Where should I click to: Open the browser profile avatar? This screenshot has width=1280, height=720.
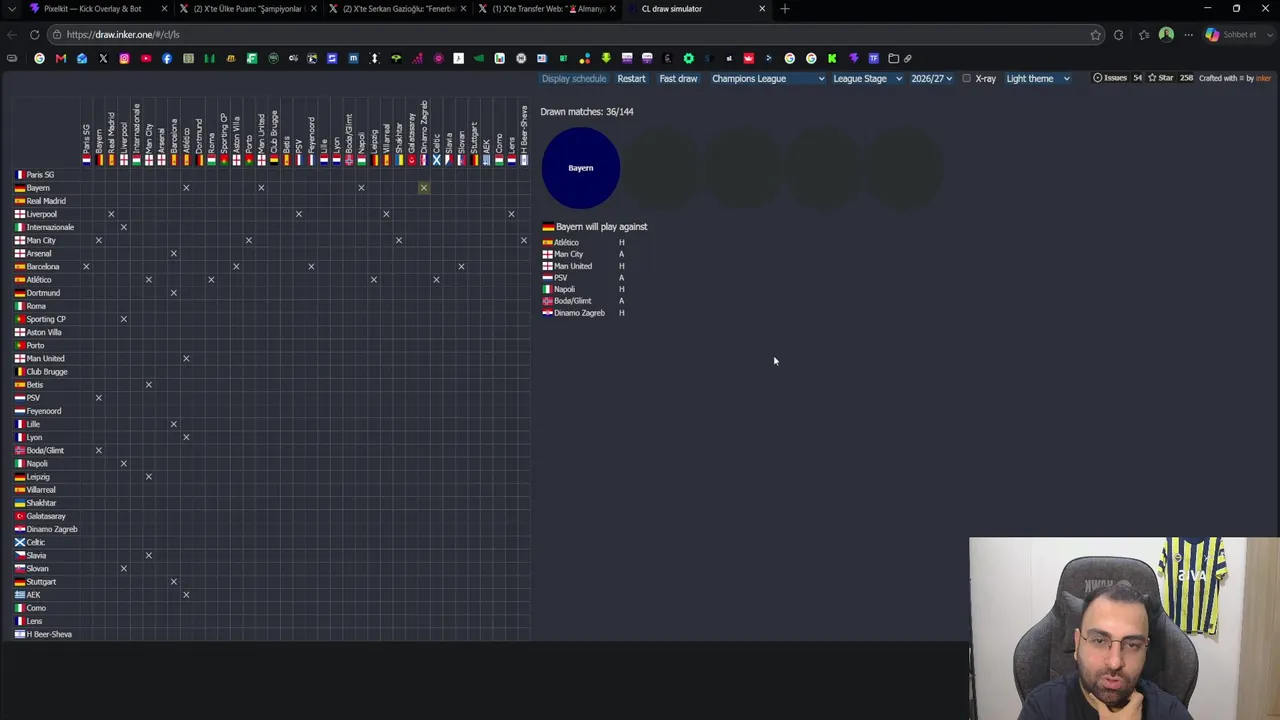click(x=1166, y=34)
